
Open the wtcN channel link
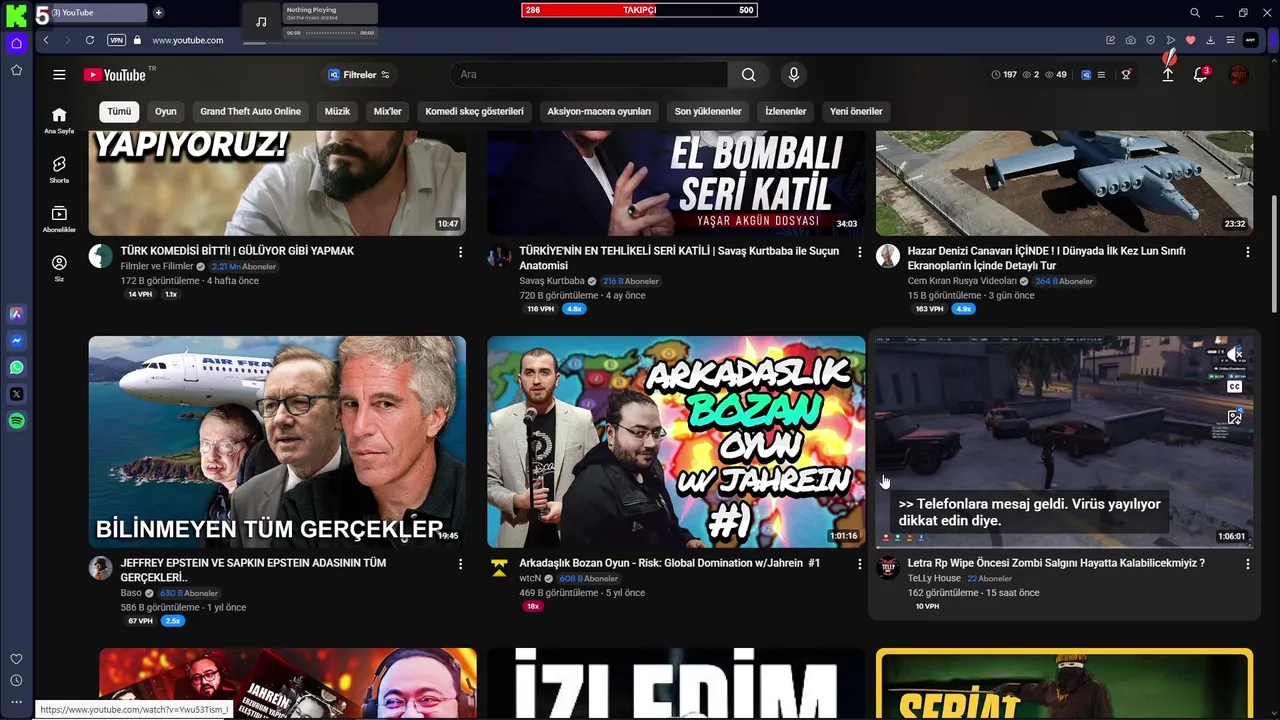(530, 578)
